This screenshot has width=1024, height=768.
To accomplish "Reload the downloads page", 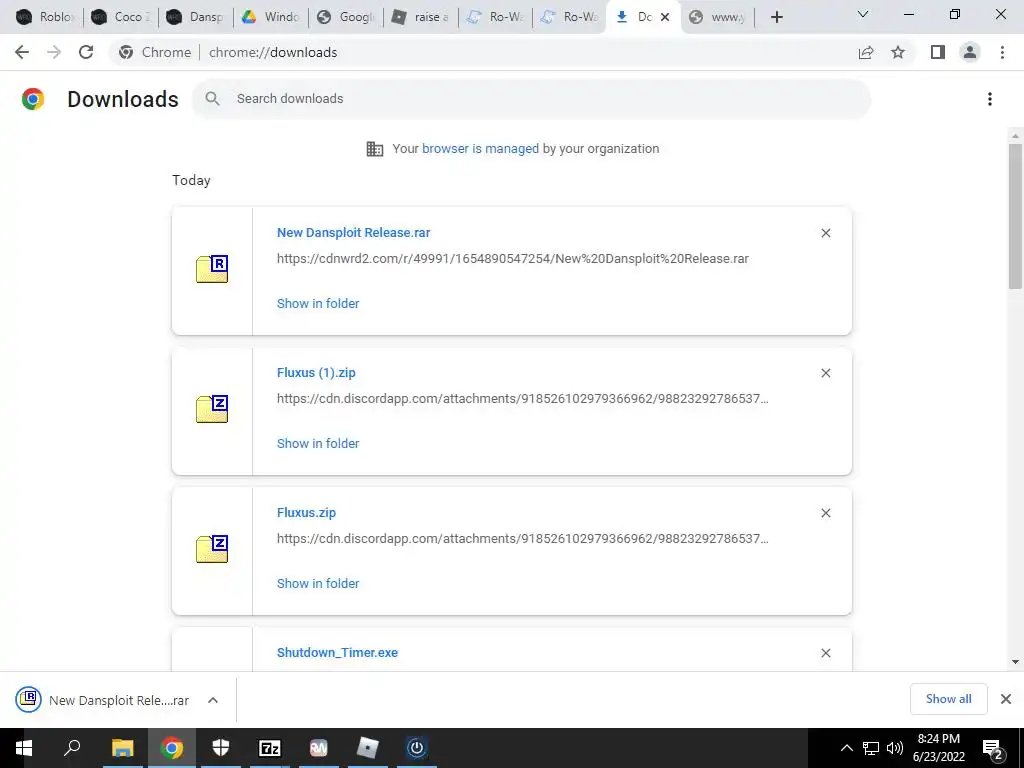I will [x=86, y=52].
